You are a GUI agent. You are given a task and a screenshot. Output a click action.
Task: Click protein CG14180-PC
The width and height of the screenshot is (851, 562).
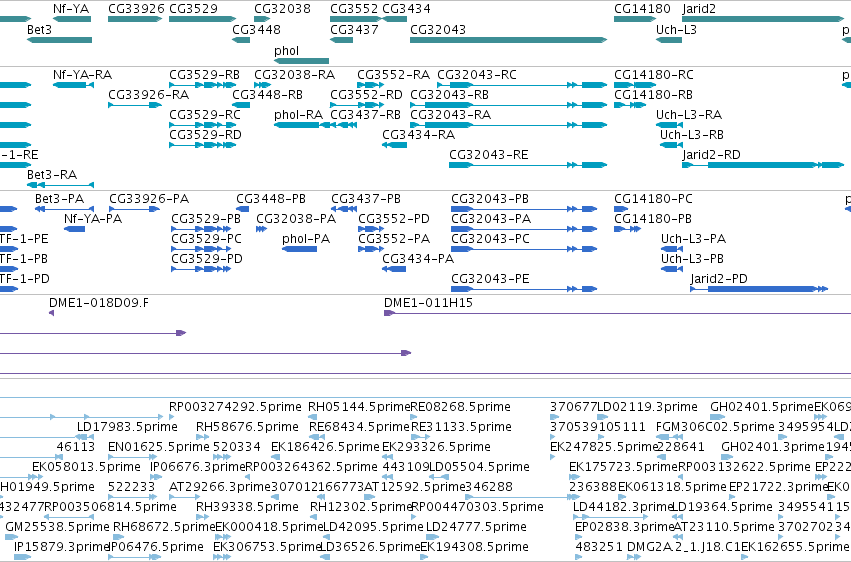[x=653, y=199]
